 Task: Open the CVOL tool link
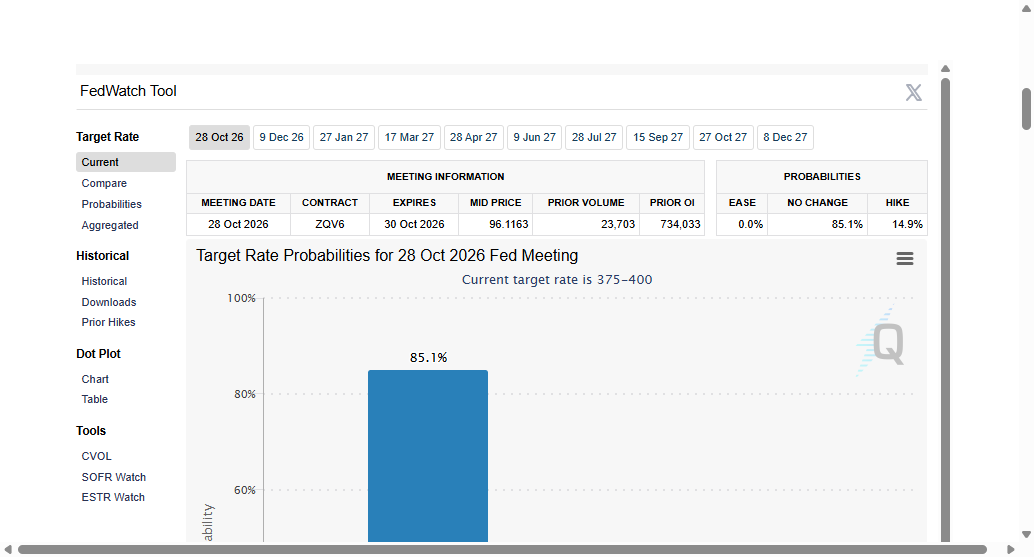click(x=96, y=456)
